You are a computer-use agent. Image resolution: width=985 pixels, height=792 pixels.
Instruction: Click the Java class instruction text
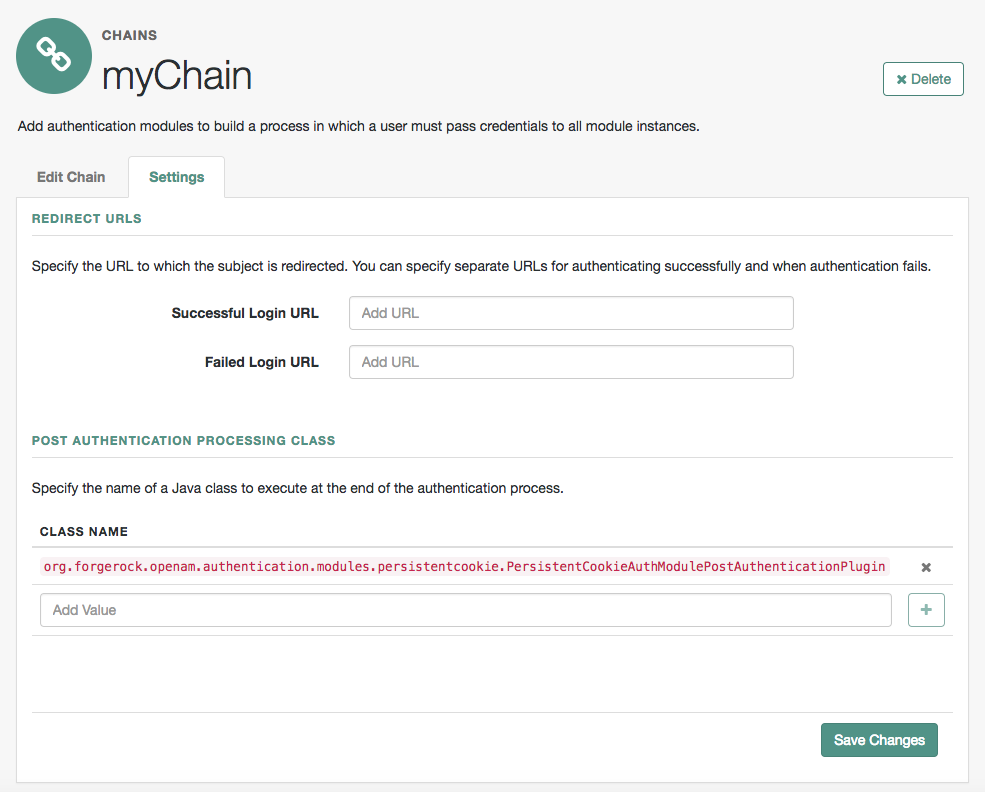pos(298,489)
